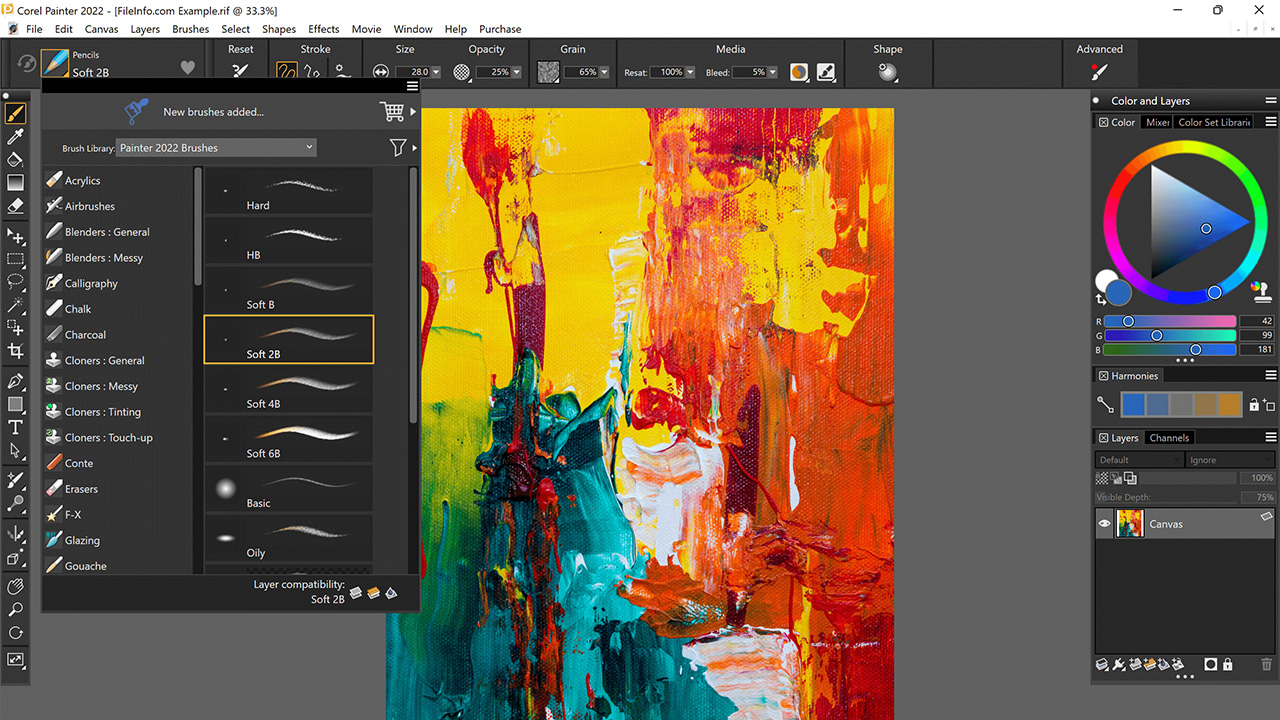Click the blue swatch in Harmonies panel
This screenshot has height=720, width=1280.
tap(1132, 404)
